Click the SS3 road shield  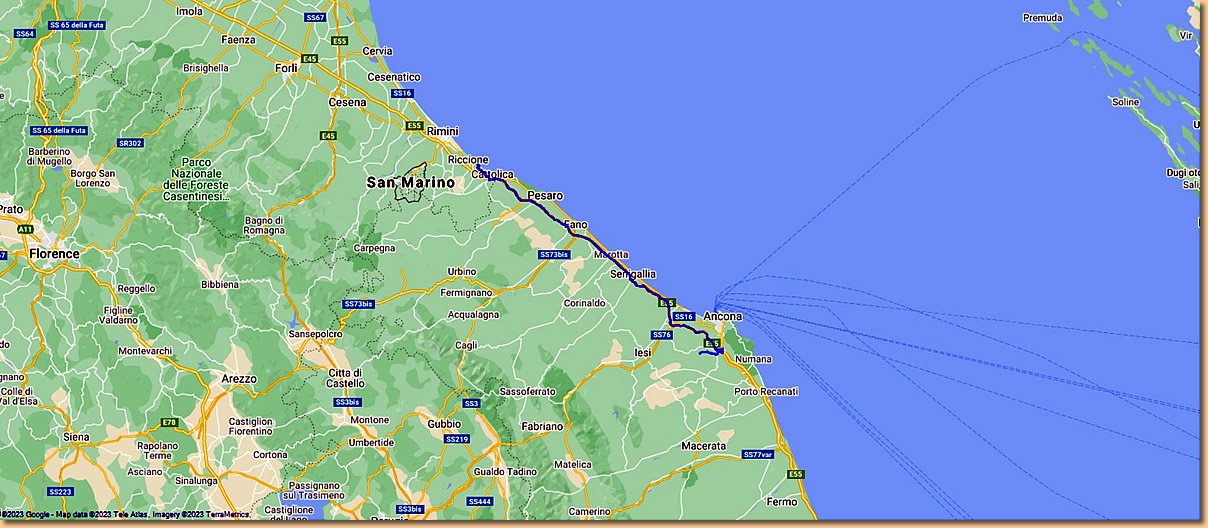click(472, 403)
